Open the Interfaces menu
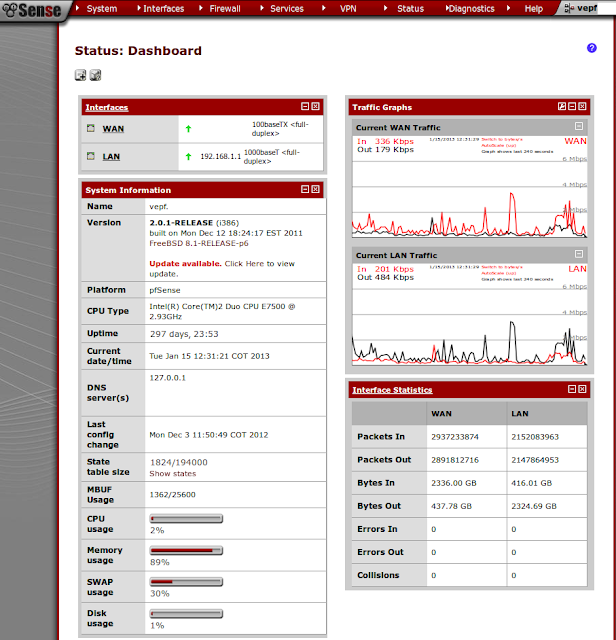 163,9
